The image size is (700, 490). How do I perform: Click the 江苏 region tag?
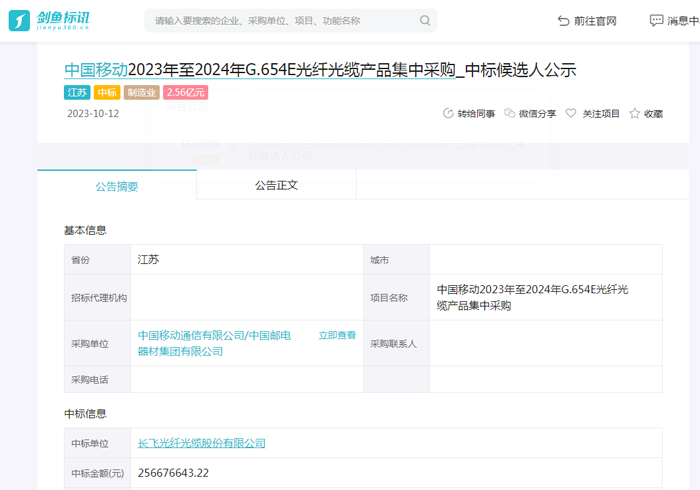[77, 92]
